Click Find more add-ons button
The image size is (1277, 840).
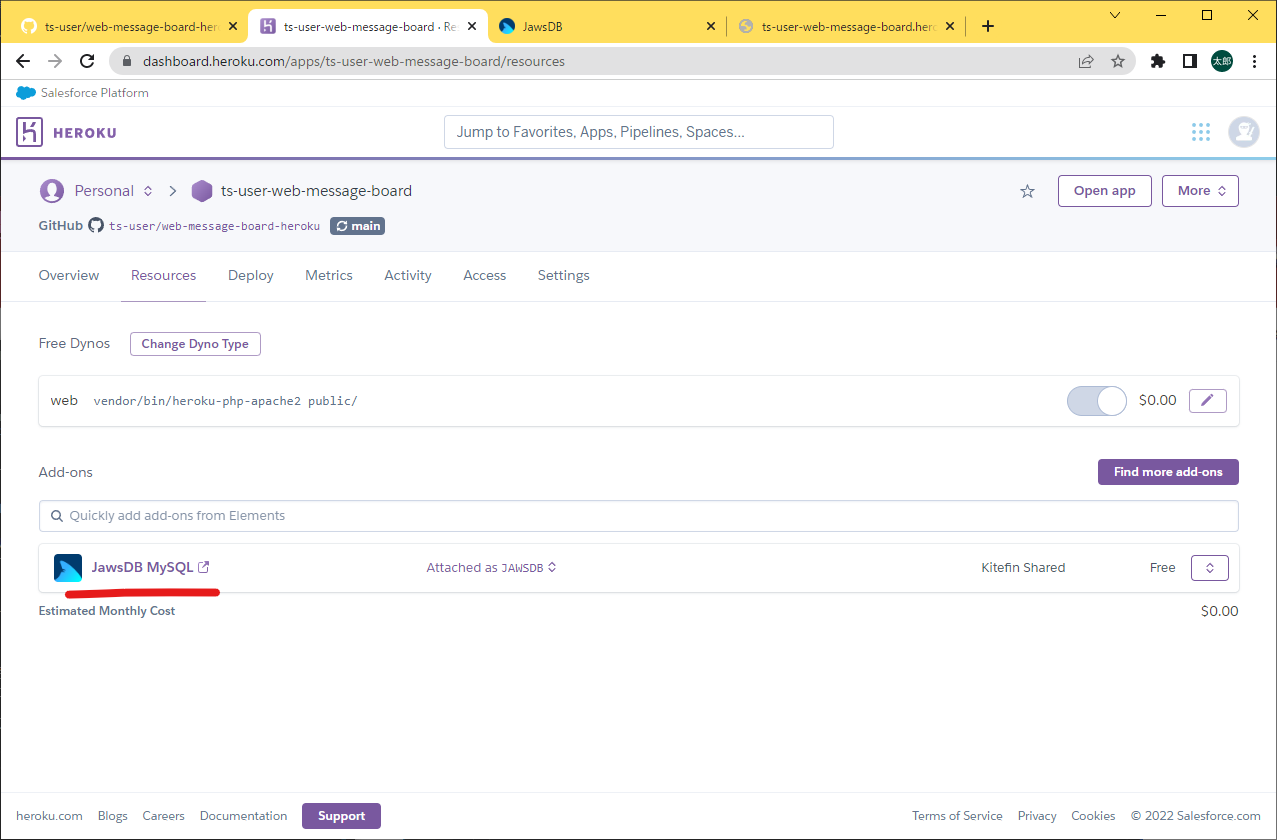[1168, 472]
